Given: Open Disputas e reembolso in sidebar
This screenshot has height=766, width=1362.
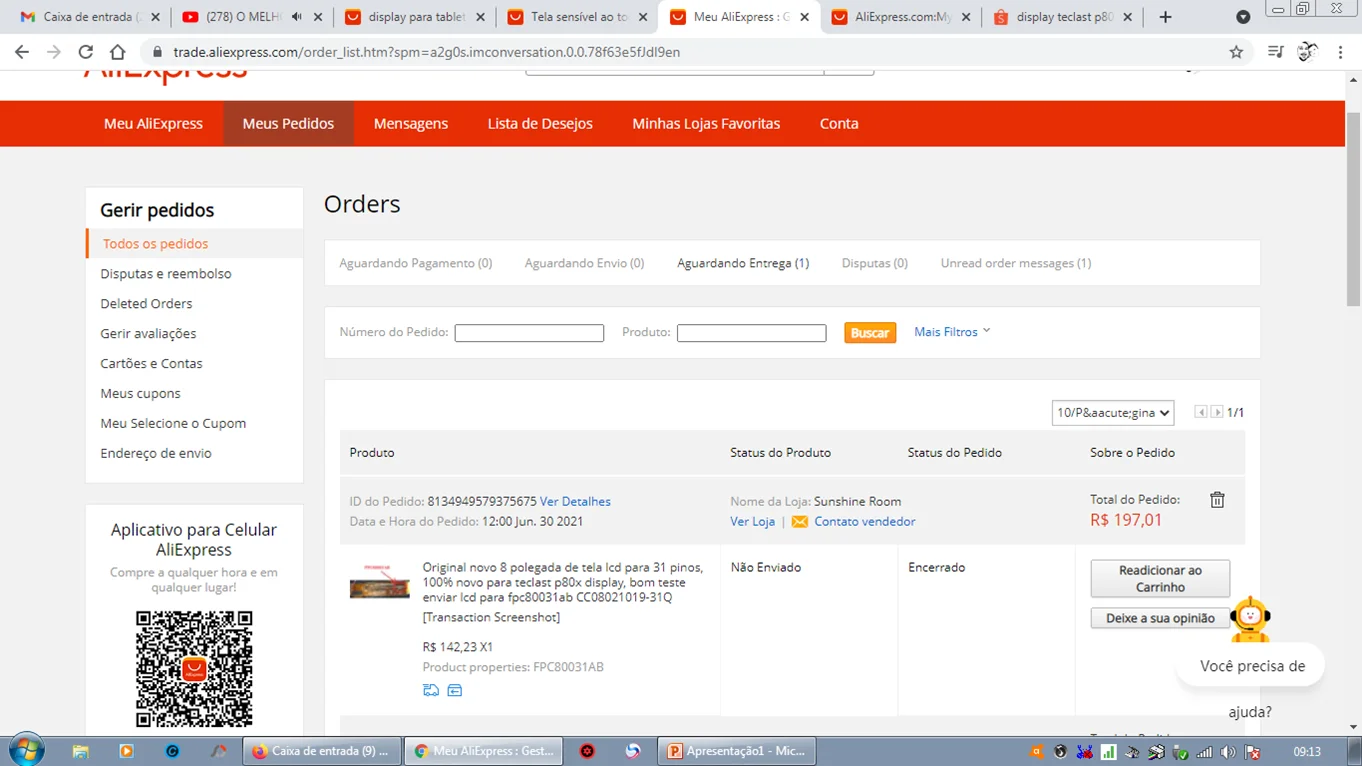Looking at the screenshot, I should (166, 274).
